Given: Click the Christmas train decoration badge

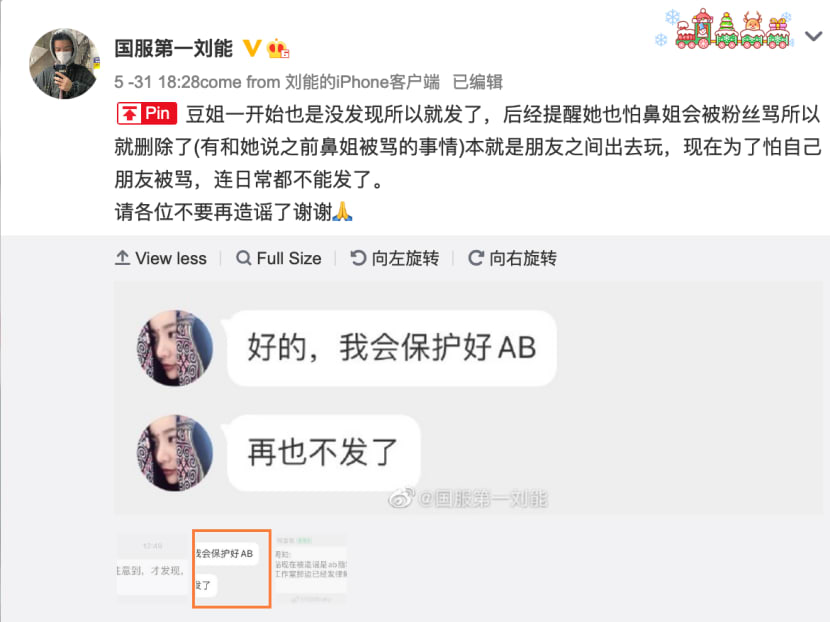Looking at the screenshot, I should (726, 29).
